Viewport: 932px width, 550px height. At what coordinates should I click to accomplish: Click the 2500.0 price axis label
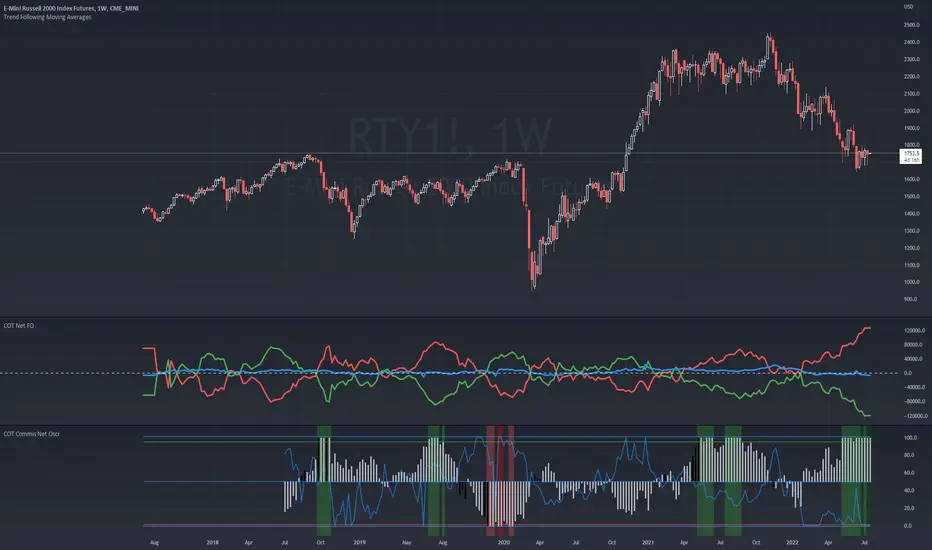911,25
